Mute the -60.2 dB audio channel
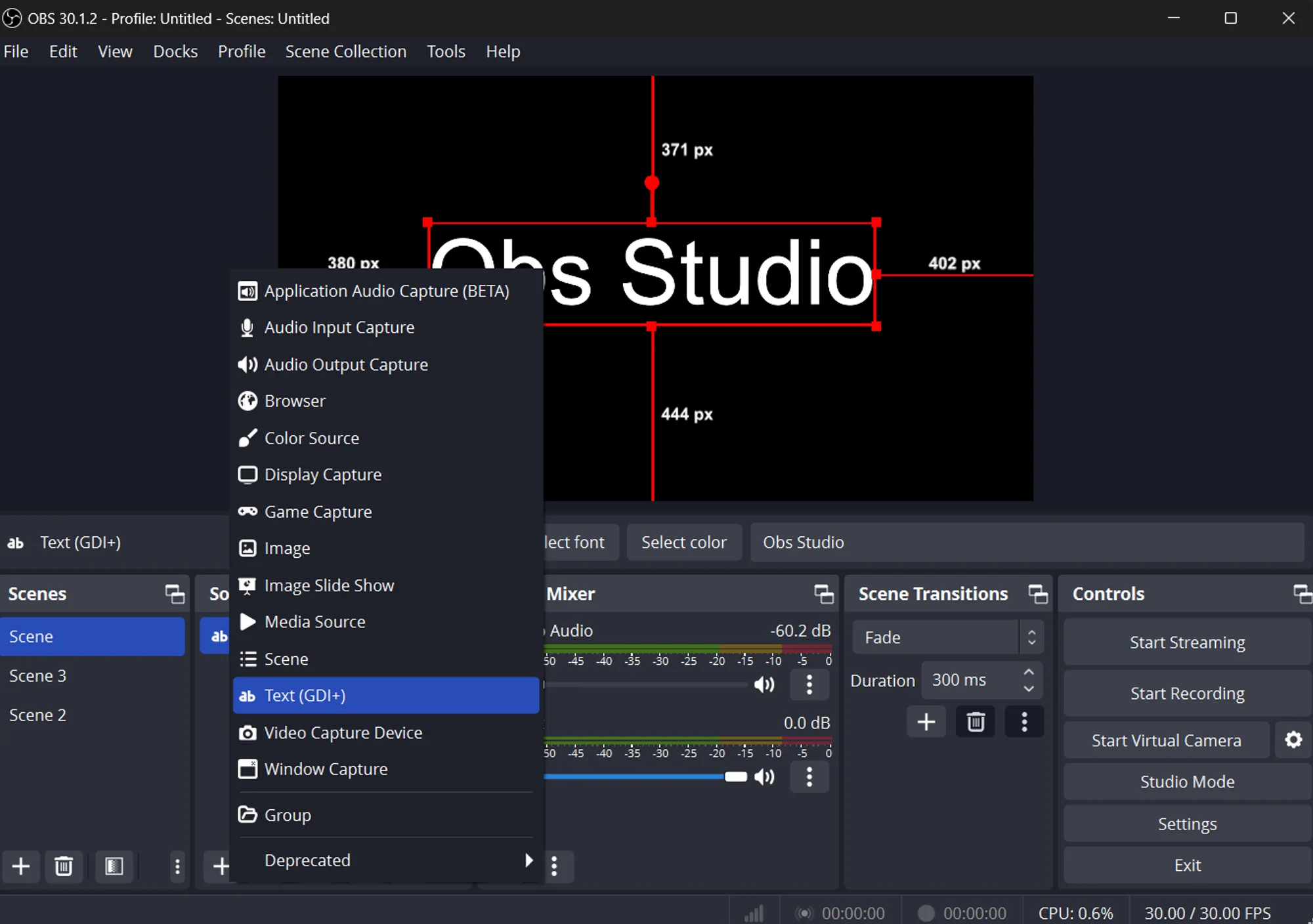This screenshot has width=1313, height=924. click(764, 684)
